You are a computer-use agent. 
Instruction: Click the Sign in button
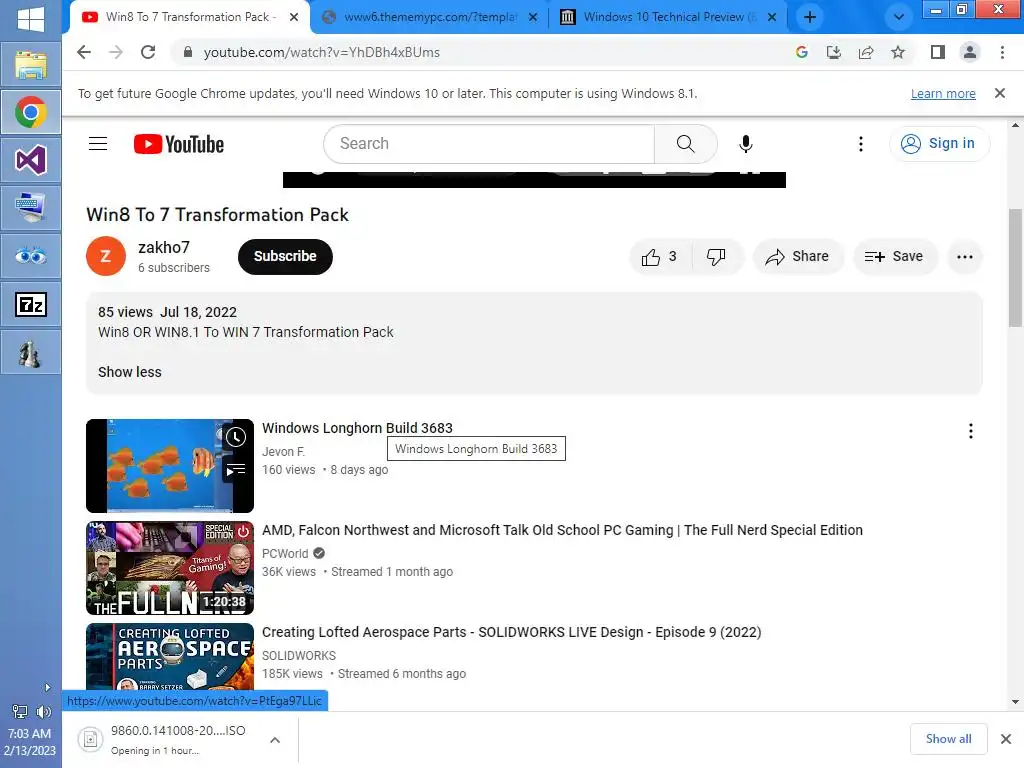pos(939,144)
